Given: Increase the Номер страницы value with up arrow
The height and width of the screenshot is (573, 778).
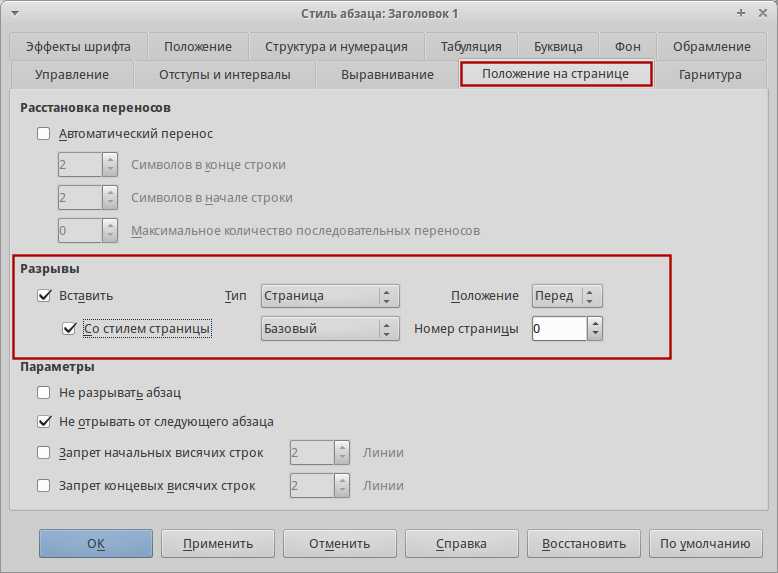Looking at the screenshot, I should 595,323.
